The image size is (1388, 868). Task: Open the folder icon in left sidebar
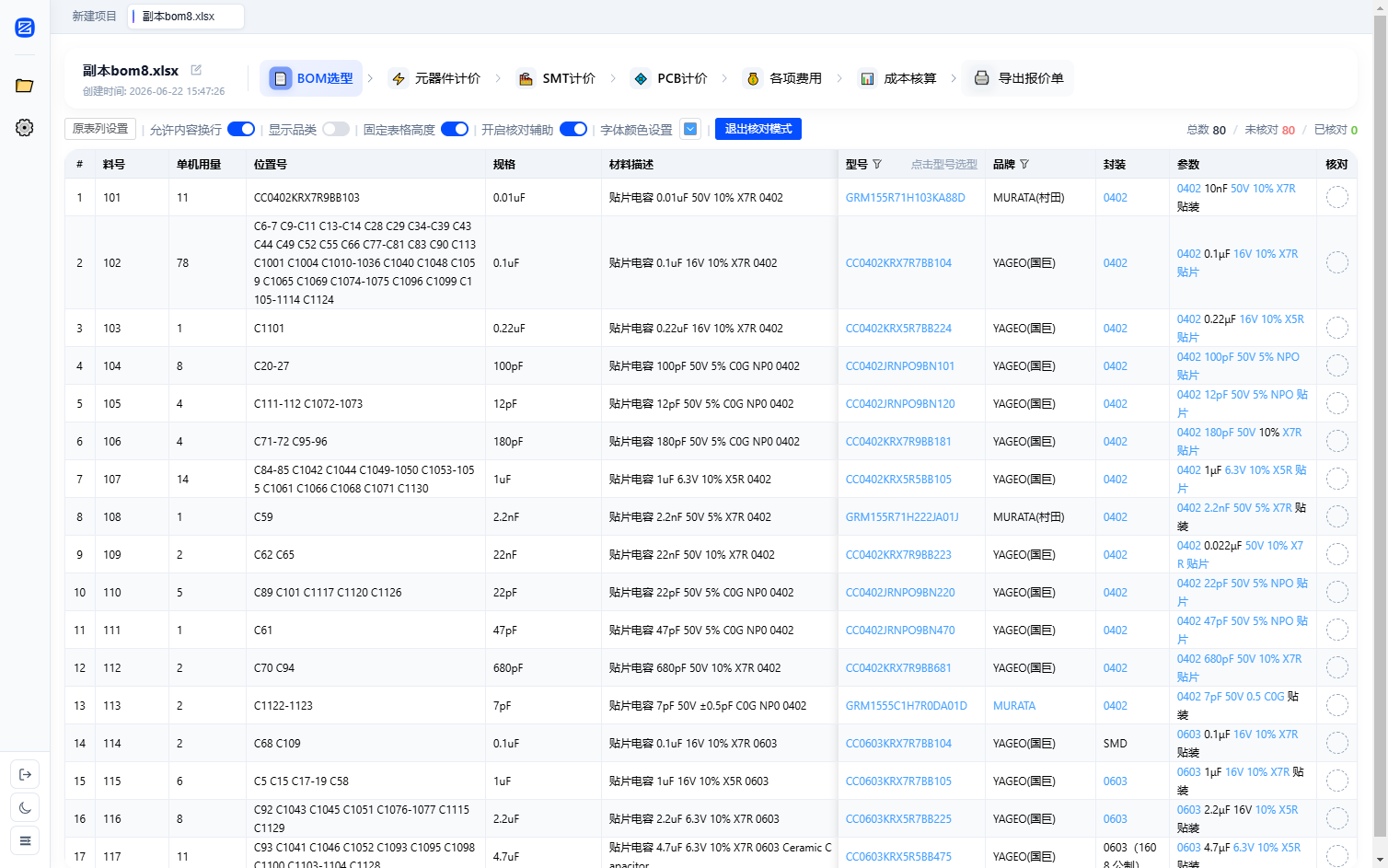point(25,86)
